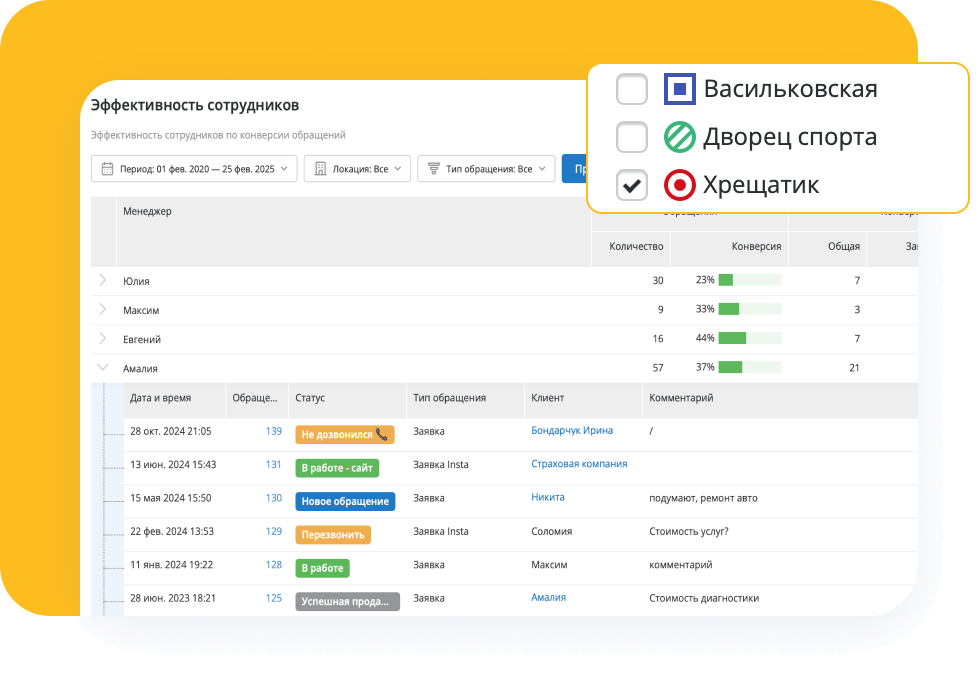Screen dimensions: 978x688
Task: Click the Статус column header
Action: tap(310, 399)
